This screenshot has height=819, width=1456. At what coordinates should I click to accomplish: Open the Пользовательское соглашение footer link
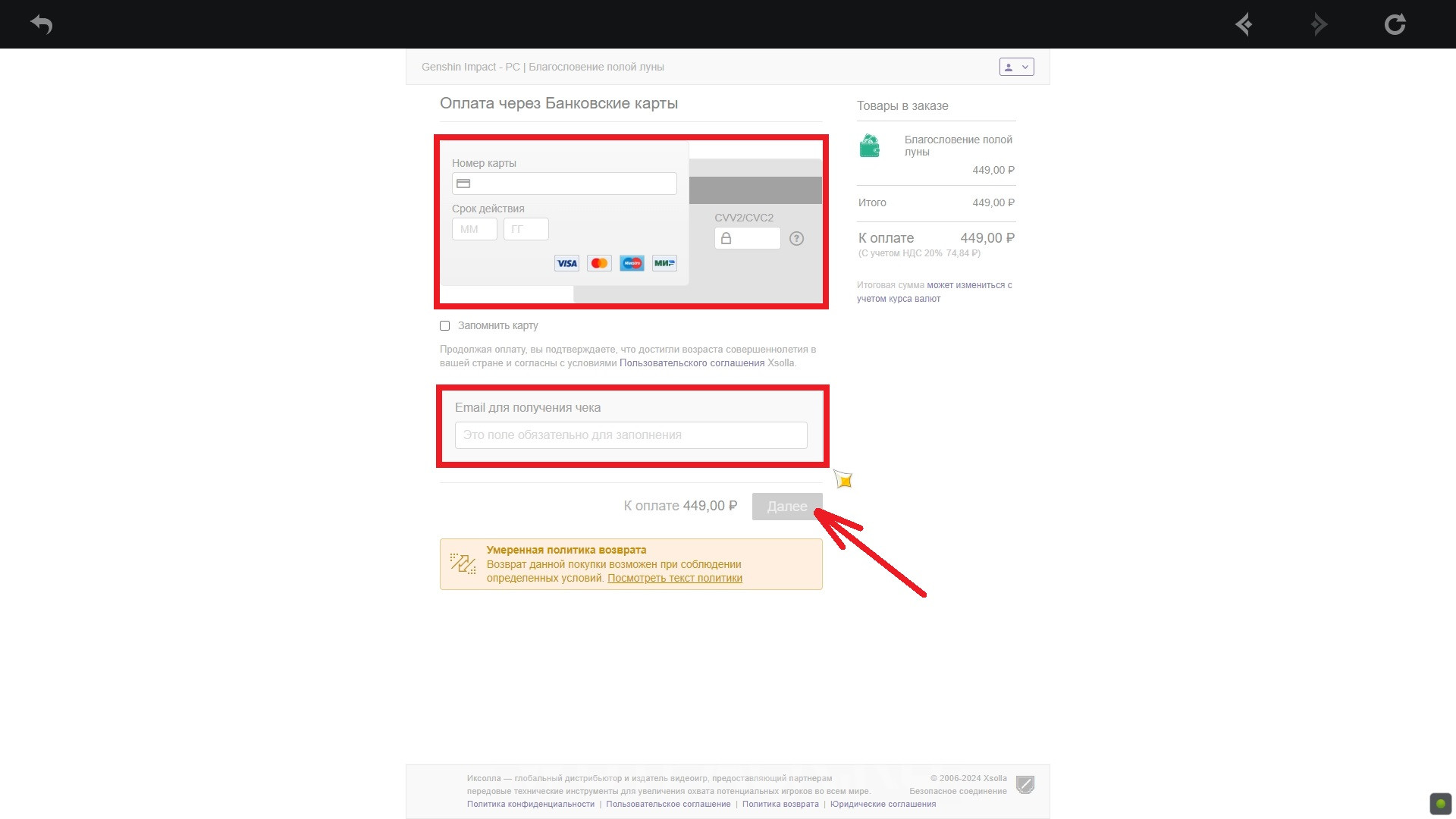pos(668,804)
